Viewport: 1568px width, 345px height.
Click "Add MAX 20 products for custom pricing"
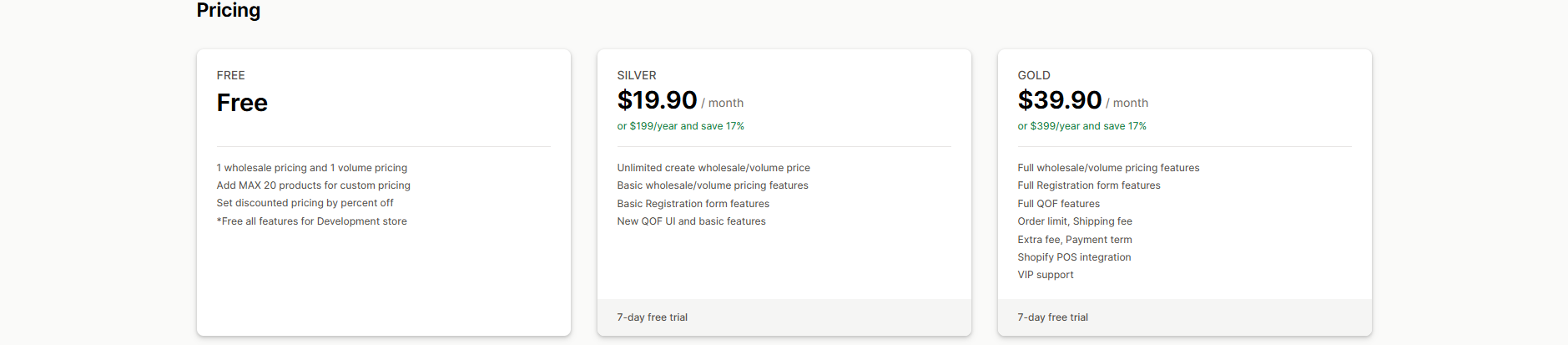pyautogui.click(x=313, y=185)
